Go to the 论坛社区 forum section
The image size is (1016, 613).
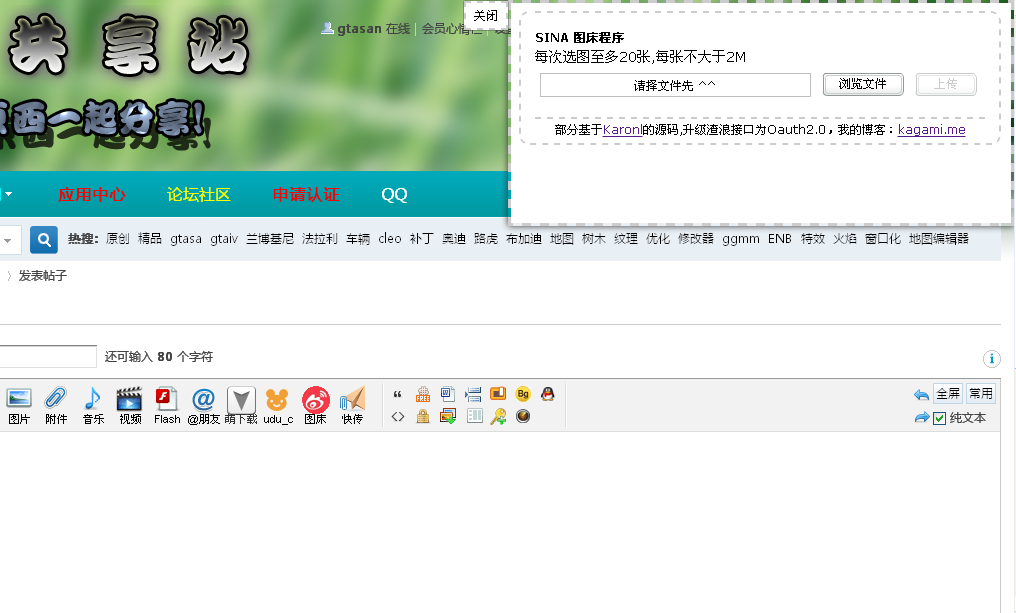(x=198, y=194)
